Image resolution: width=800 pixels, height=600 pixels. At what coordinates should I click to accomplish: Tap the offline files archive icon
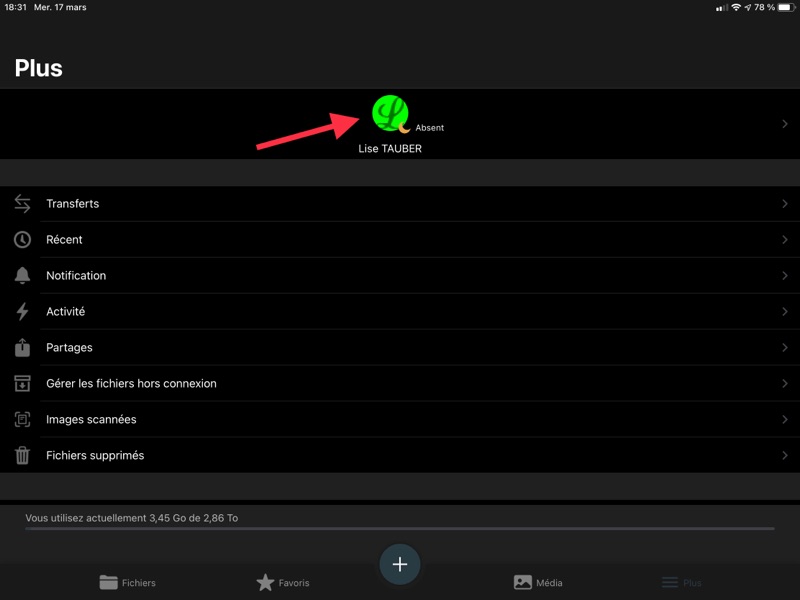pyautogui.click(x=22, y=384)
